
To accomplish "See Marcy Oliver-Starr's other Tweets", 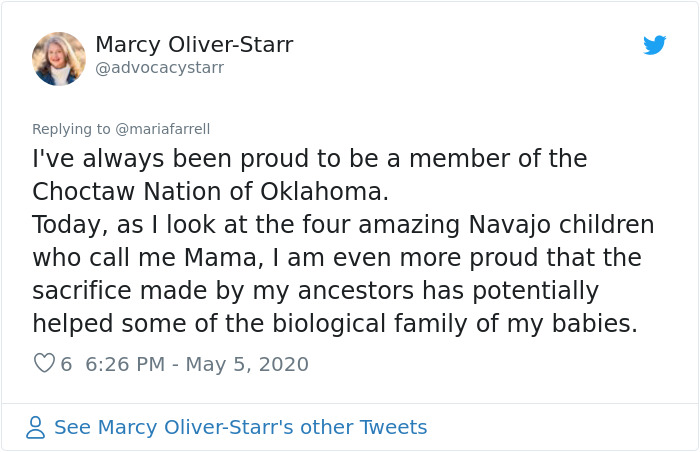I will click(x=240, y=428).
